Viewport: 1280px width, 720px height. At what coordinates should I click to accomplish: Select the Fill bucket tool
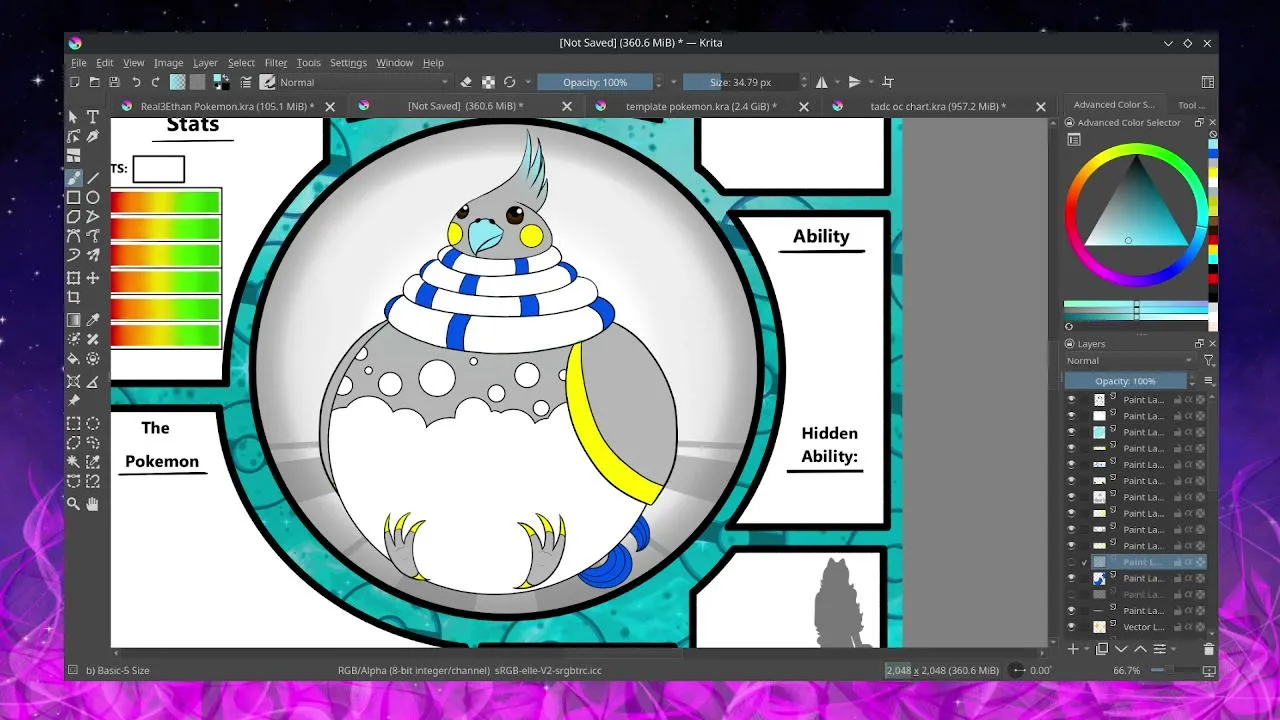pyautogui.click(x=73, y=359)
